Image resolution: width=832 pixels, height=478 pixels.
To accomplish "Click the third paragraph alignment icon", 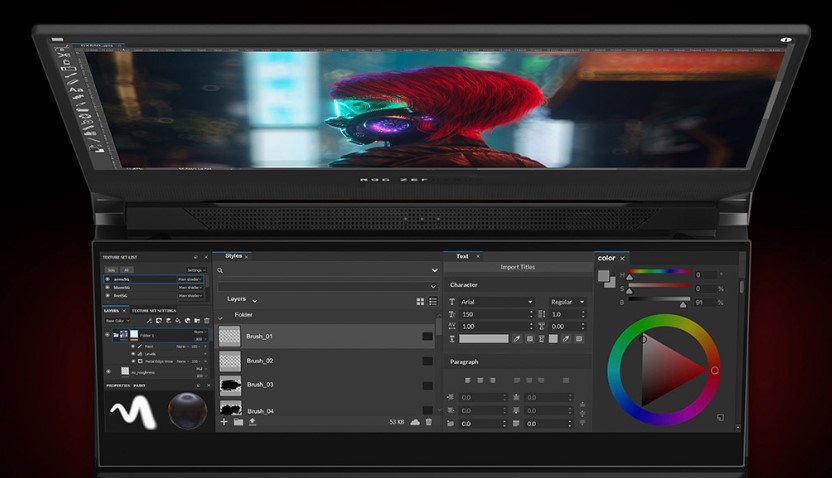I will click(493, 380).
